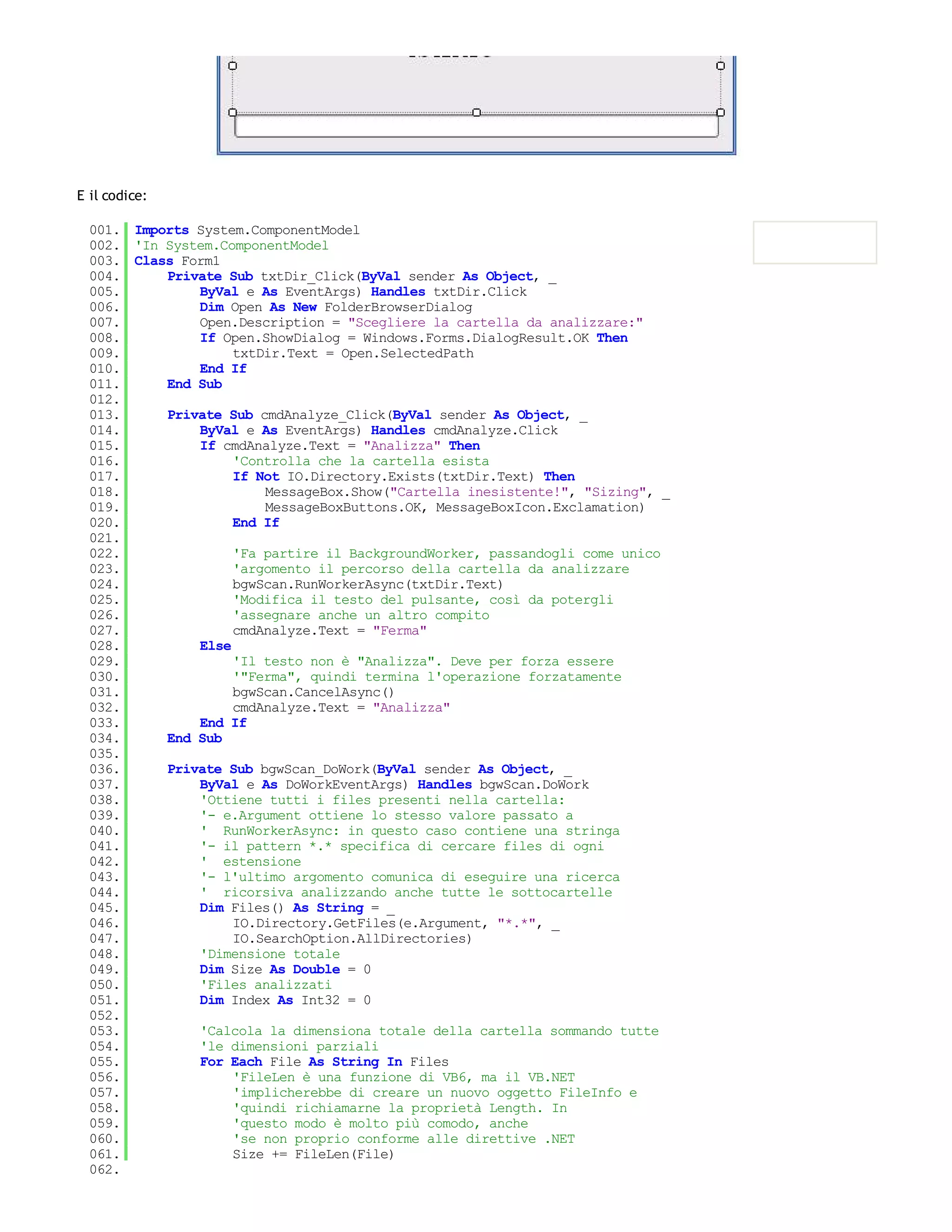Click the "Else" keyword on line 028
Image resolution: width=952 pixels, height=1232 pixels.
(215, 646)
